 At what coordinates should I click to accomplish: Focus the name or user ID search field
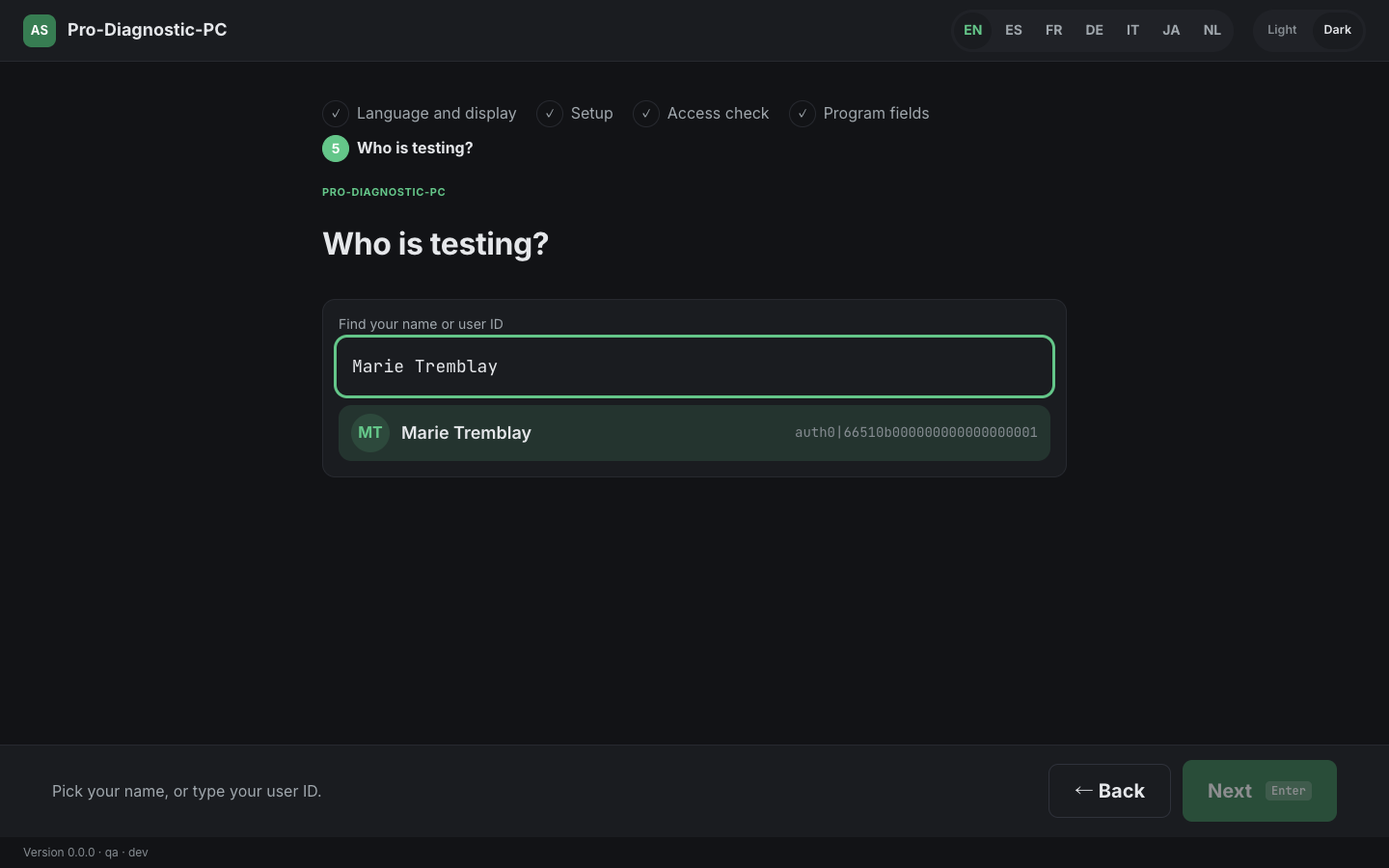pos(694,366)
